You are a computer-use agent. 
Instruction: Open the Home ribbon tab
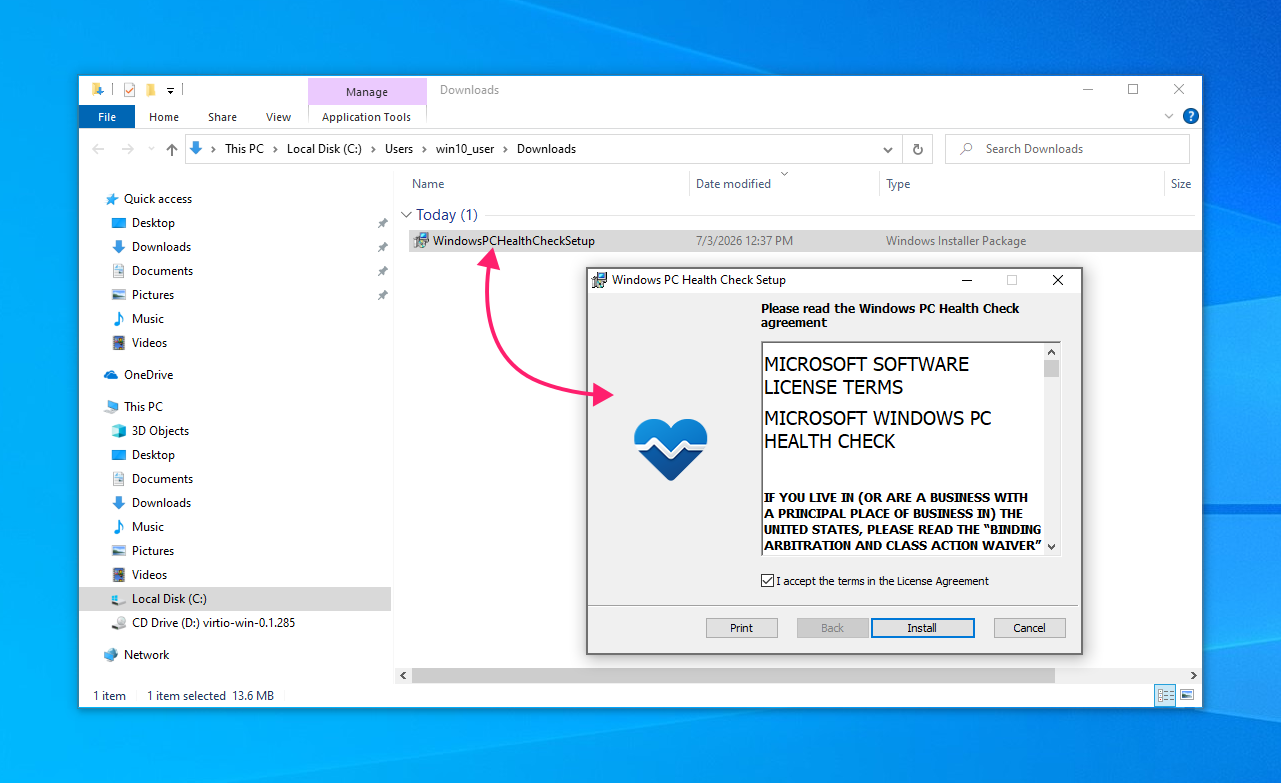coord(164,117)
